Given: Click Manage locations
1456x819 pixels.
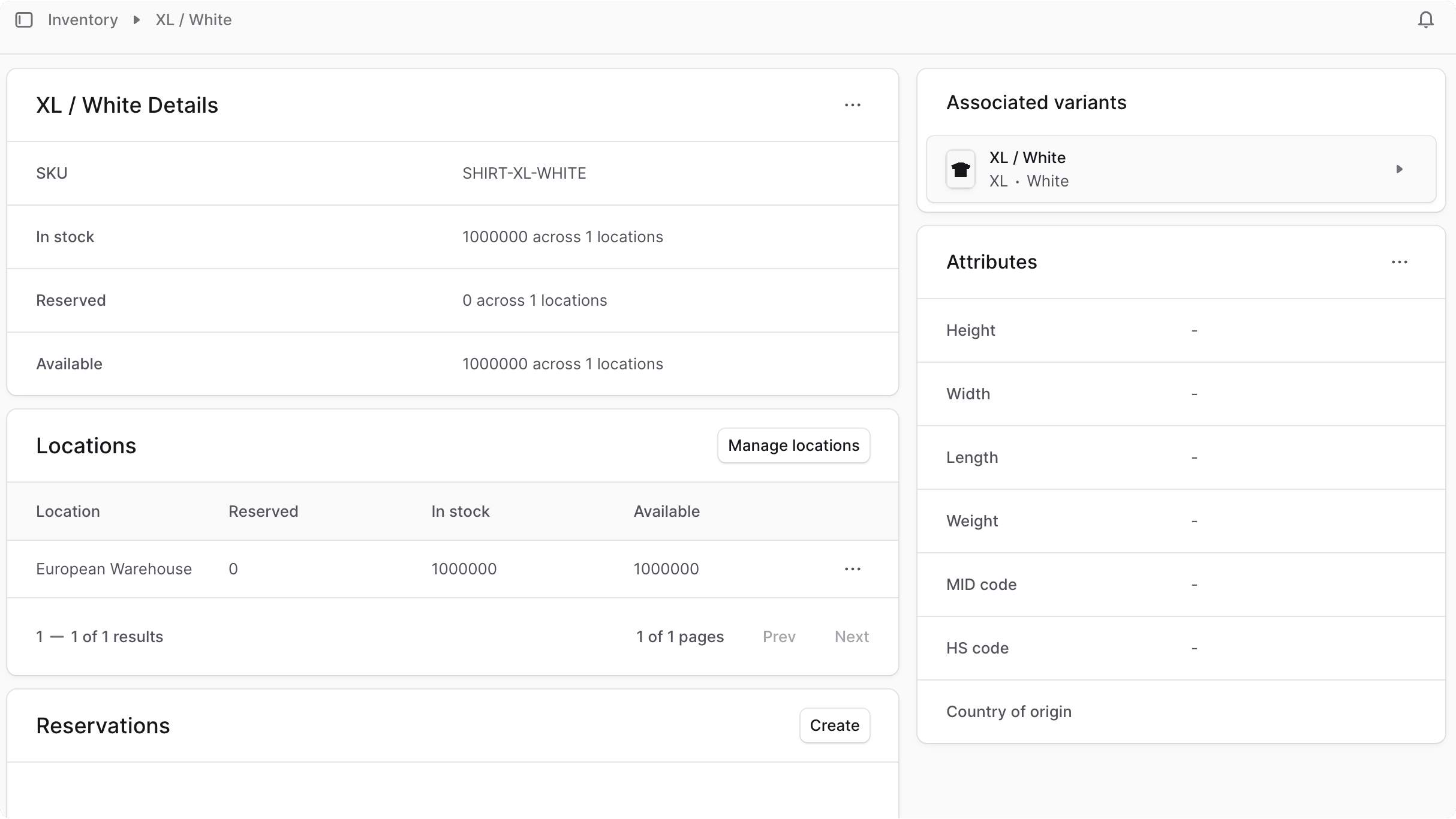Looking at the screenshot, I should tap(793, 445).
